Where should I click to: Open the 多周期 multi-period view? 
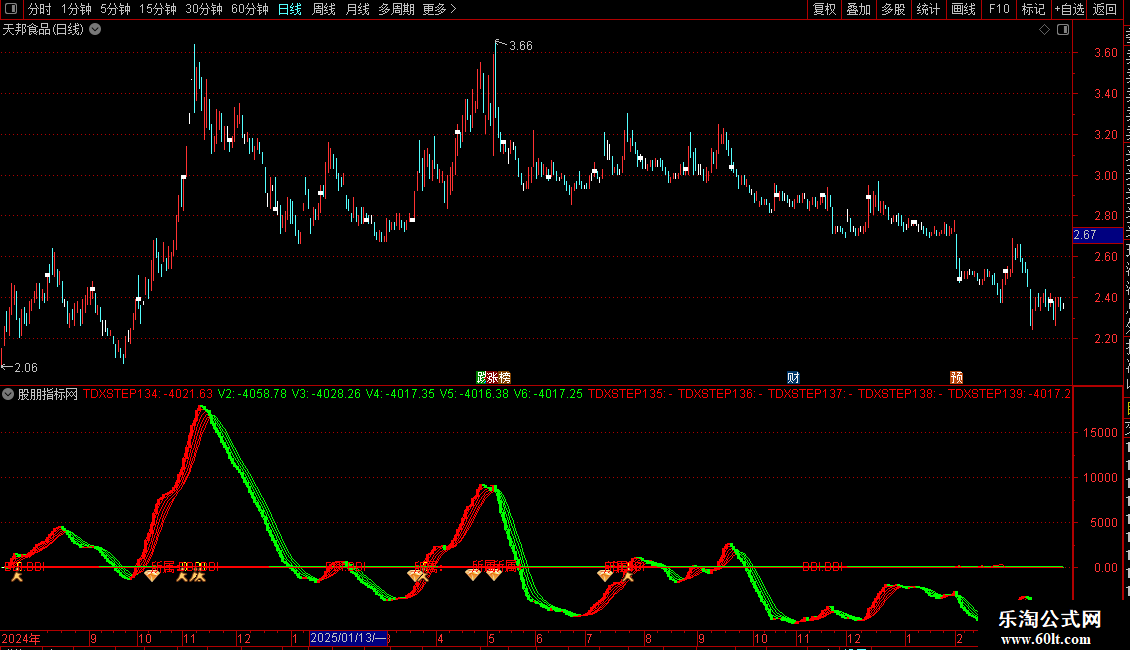pyautogui.click(x=396, y=9)
